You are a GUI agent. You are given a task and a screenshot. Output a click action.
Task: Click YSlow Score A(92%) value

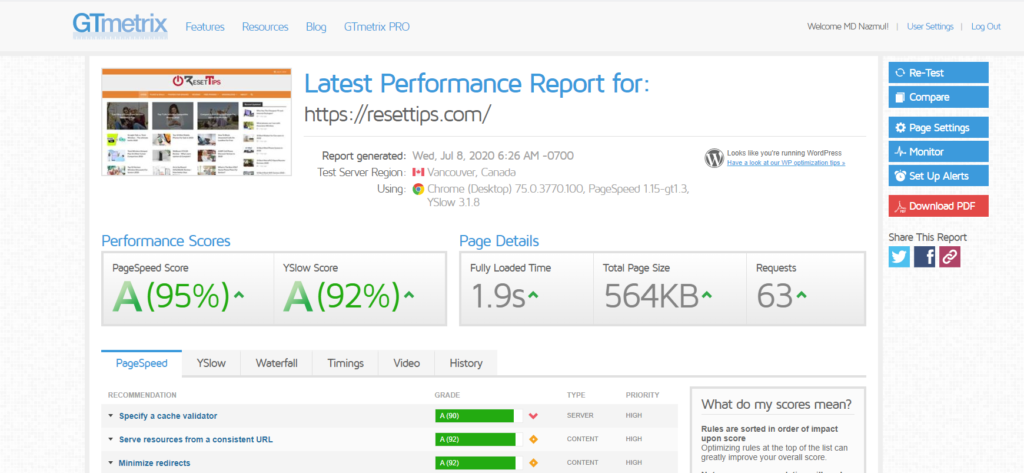[x=342, y=296]
